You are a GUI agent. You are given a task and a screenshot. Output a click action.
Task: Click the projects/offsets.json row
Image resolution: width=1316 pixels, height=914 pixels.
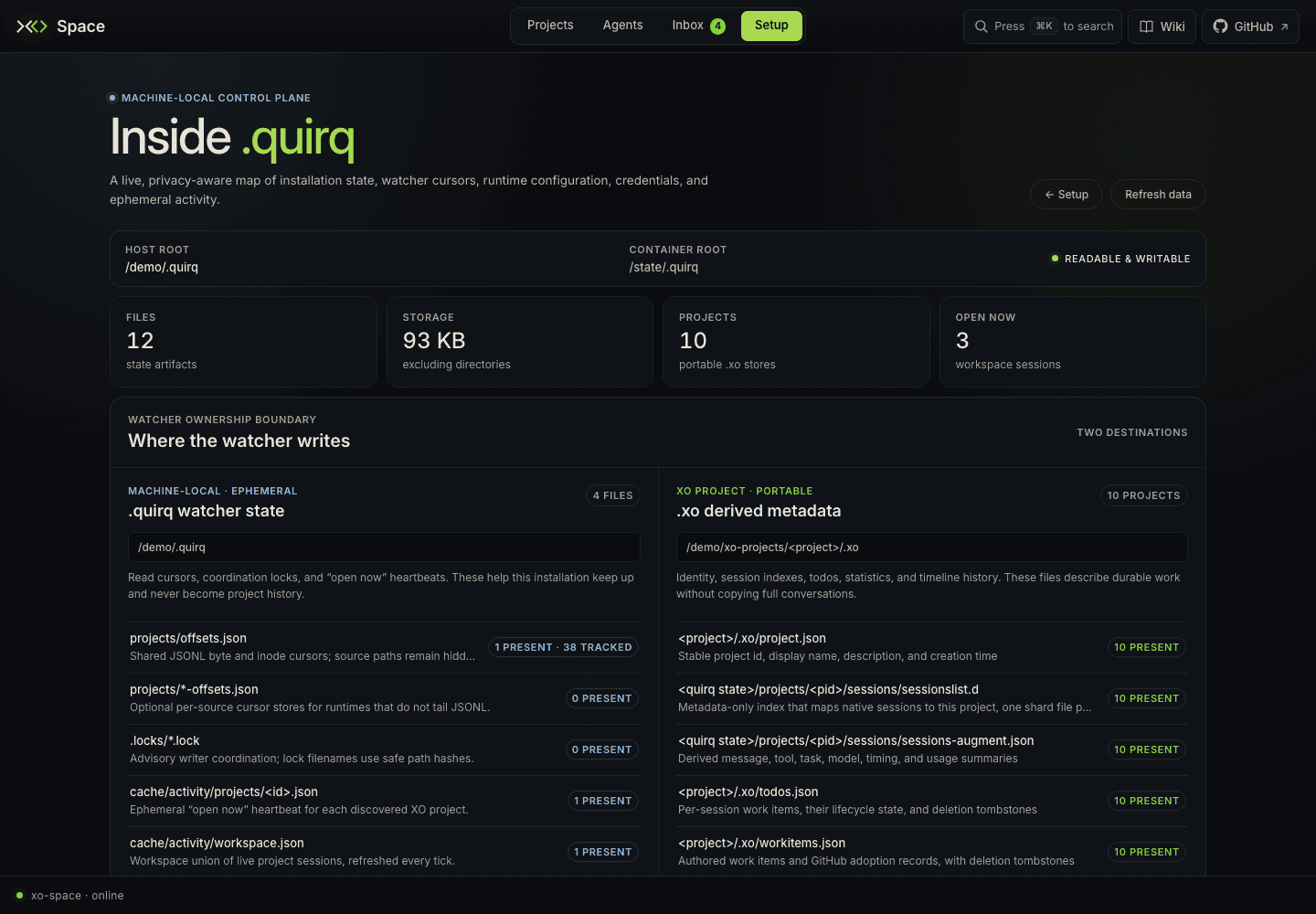384,647
